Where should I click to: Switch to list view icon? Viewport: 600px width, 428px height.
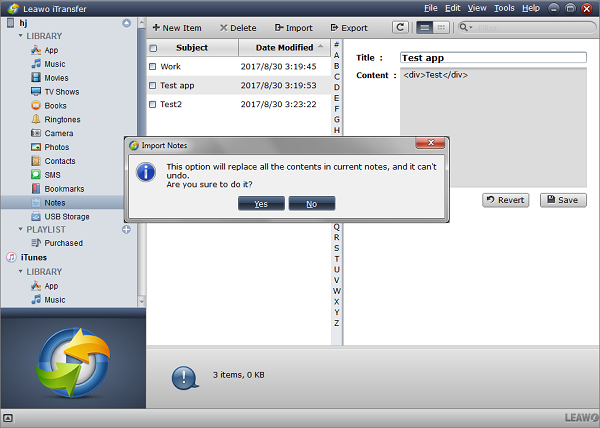(x=424, y=28)
